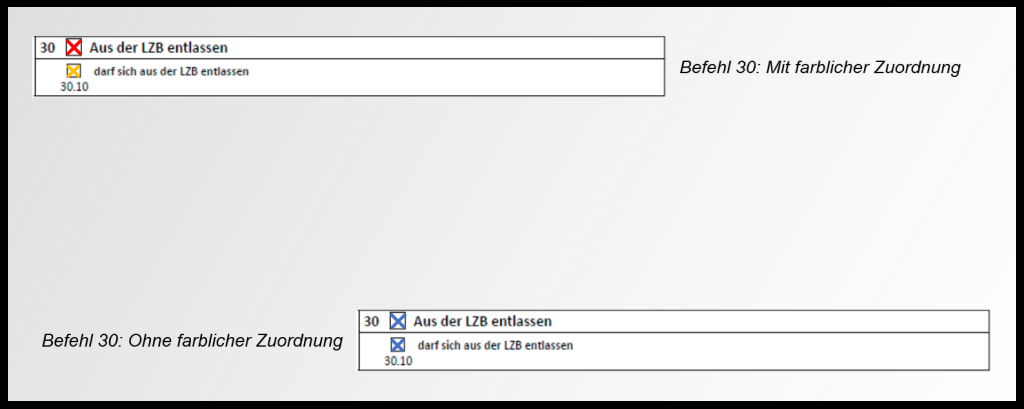1024x409 pixels.
Task: Click the number 30 in the colored form header
Action: 47,47
